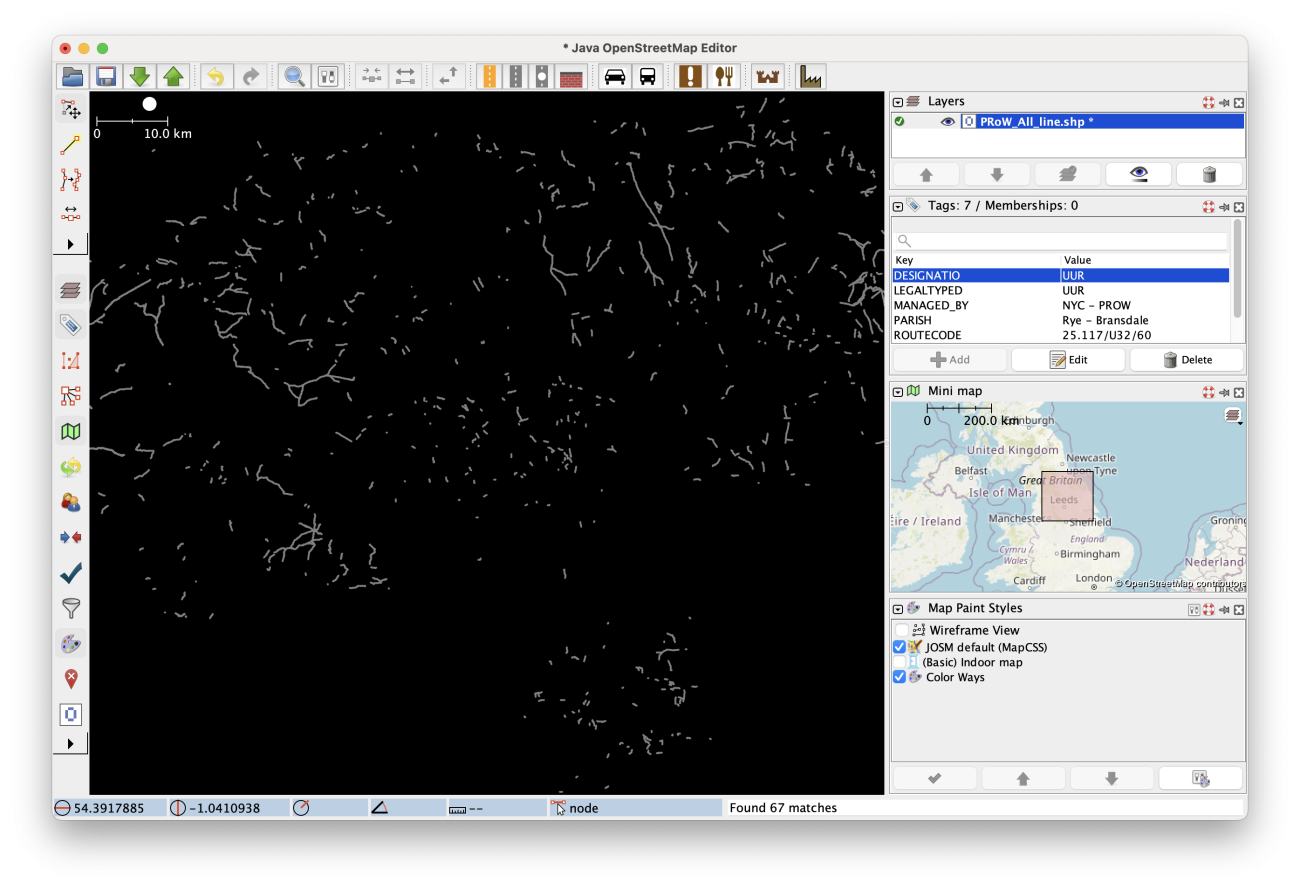This screenshot has width=1300, height=889.
Task: Uncheck JOSM default (MapCSS) style
Action: [900, 647]
